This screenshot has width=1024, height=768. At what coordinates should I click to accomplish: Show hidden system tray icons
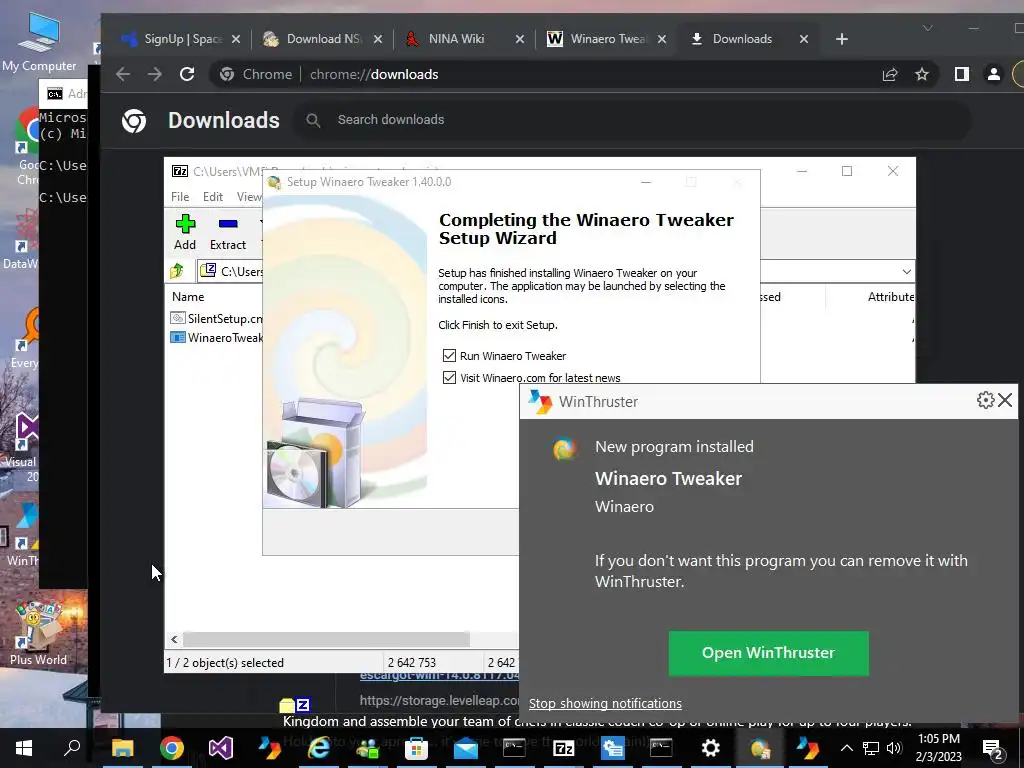pos(846,748)
